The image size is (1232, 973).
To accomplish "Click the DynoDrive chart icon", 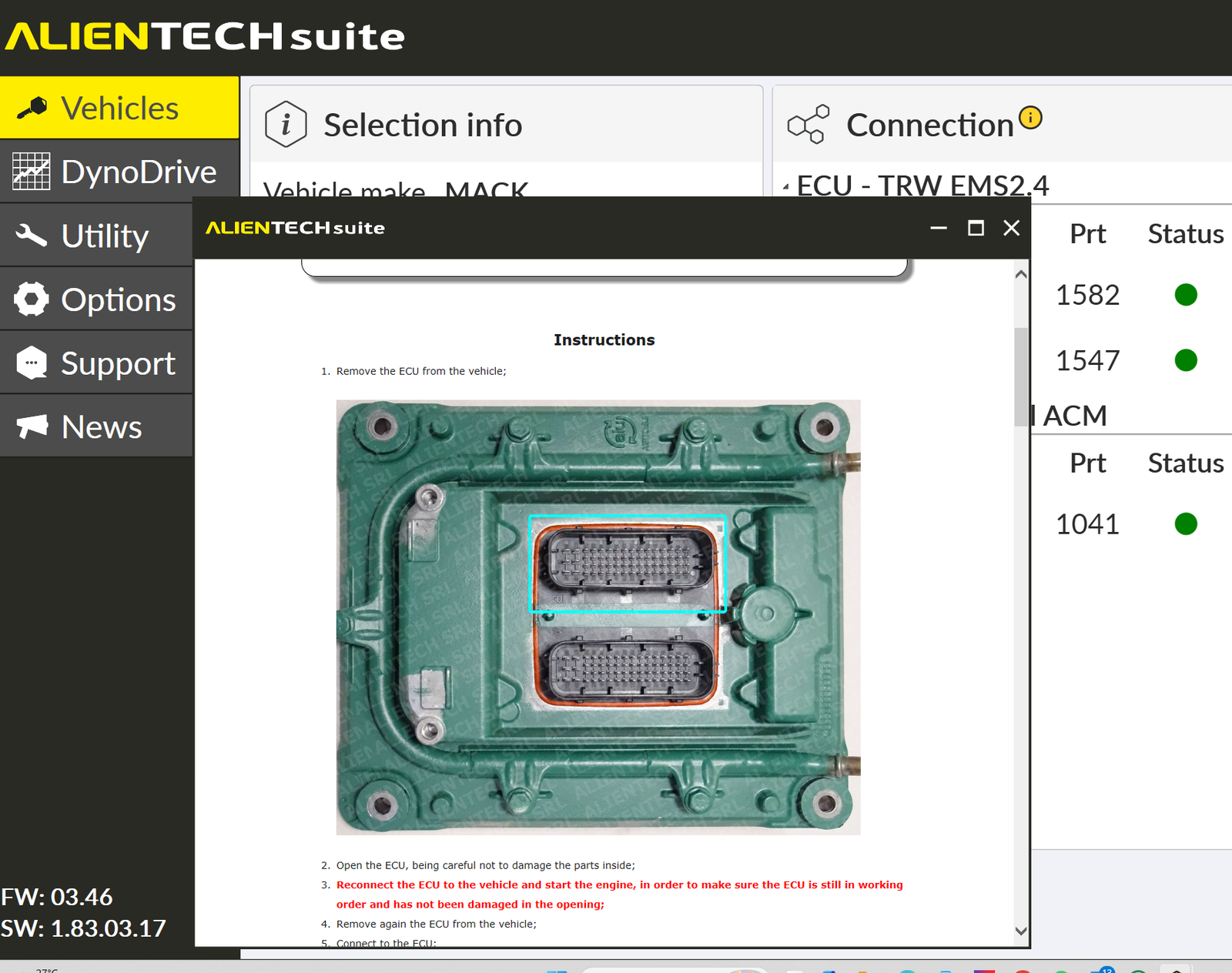I will click(32, 172).
